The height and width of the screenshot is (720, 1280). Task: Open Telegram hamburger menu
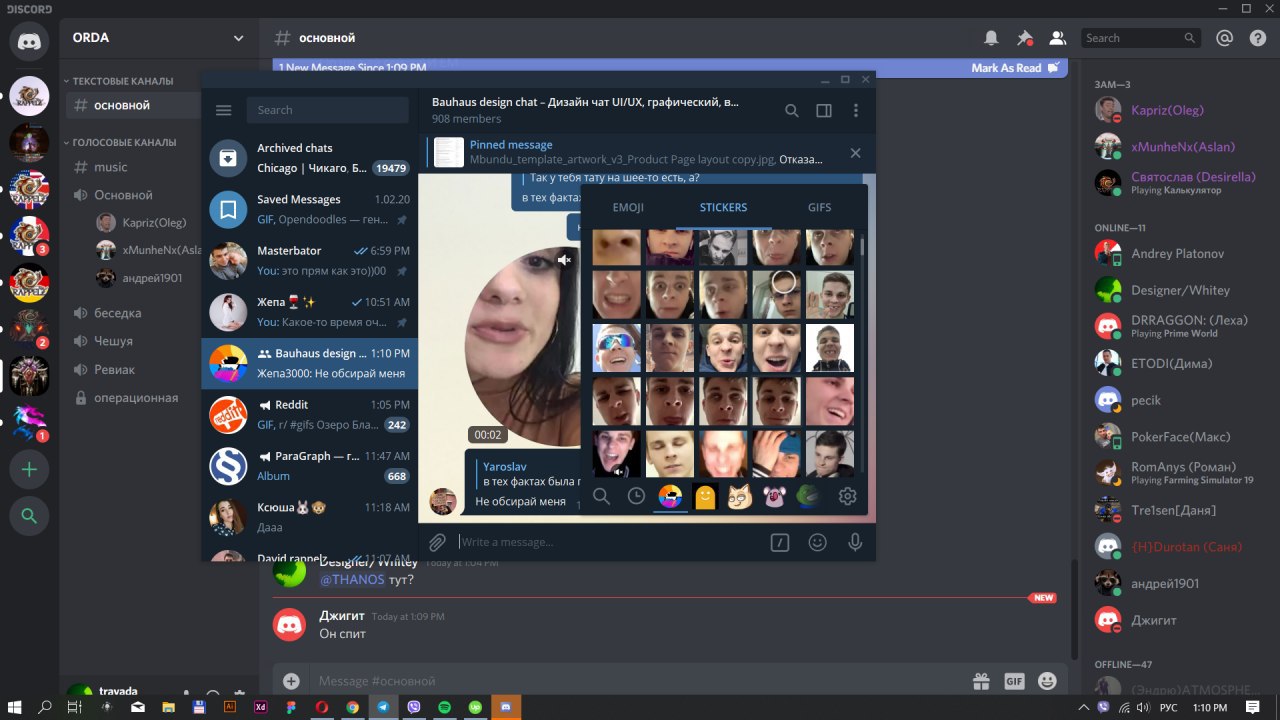pyautogui.click(x=224, y=110)
